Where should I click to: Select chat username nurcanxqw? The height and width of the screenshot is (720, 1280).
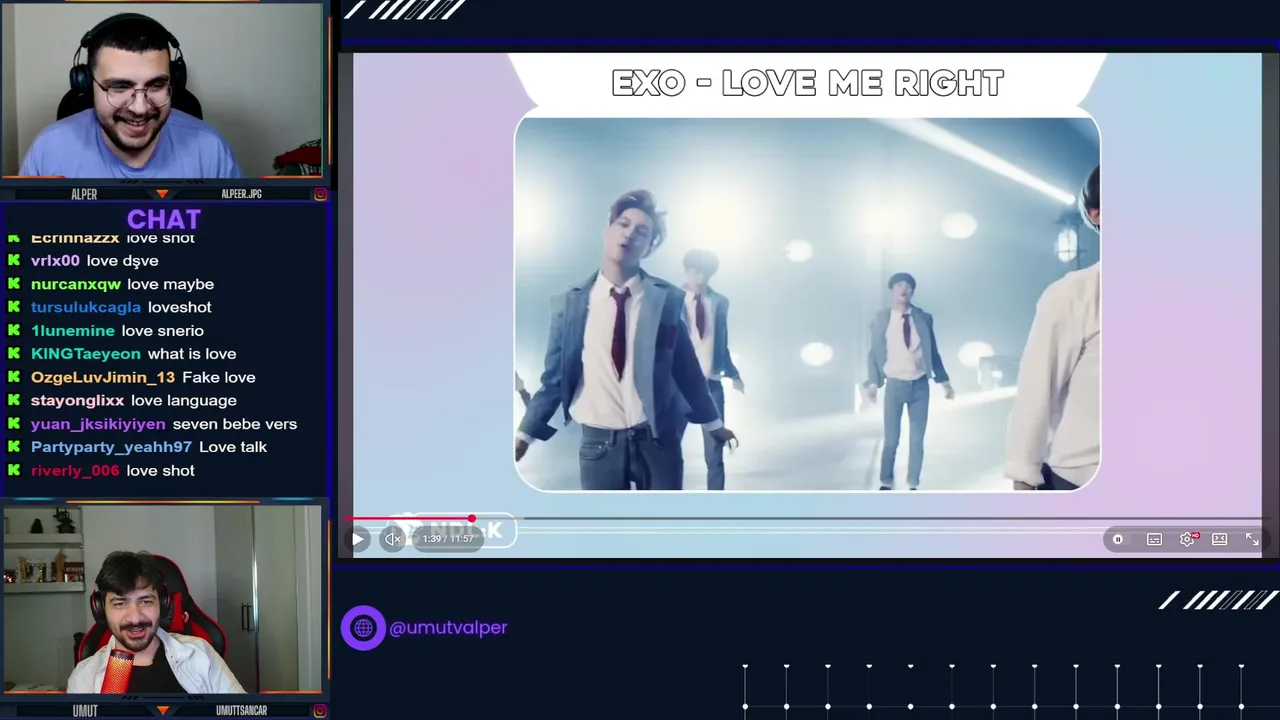[x=75, y=284]
